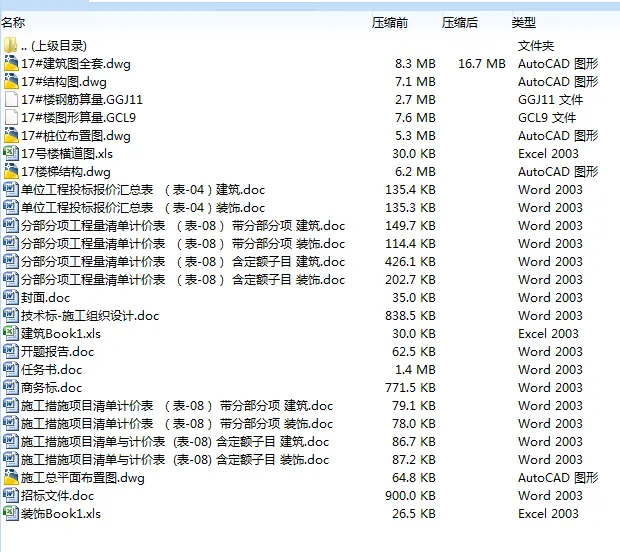Click the Word icon of 单位工程投标报价汇总表 装饰.doc

pyautogui.click(x=11, y=208)
